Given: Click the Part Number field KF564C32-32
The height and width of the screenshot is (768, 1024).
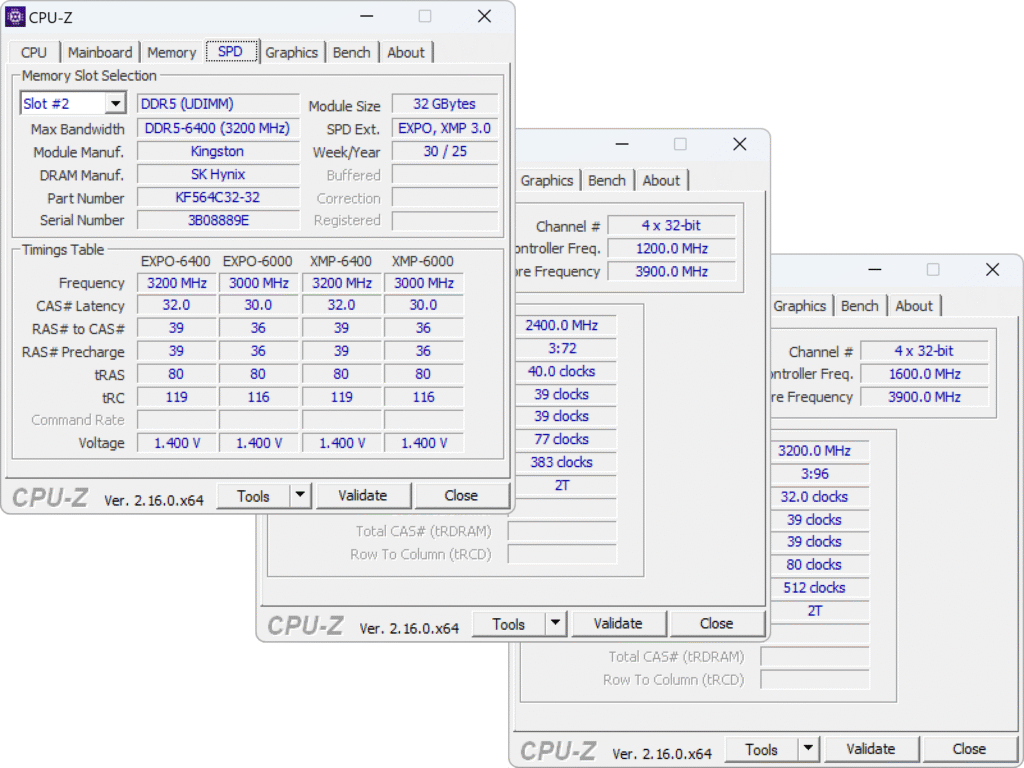Looking at the screenshot, I should click(x=218, y=198).
